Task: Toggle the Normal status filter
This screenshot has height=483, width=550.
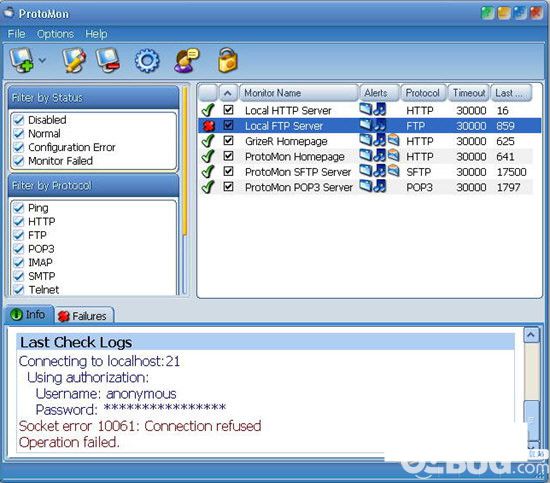Action: 18,134
